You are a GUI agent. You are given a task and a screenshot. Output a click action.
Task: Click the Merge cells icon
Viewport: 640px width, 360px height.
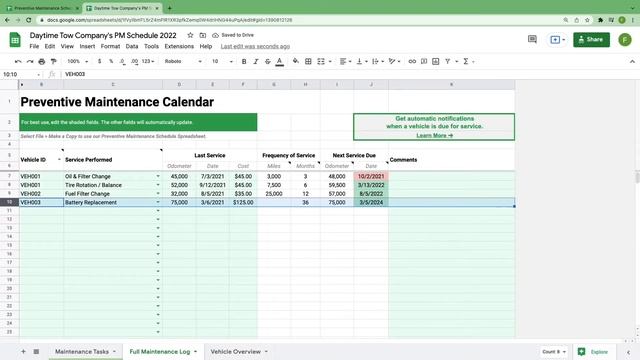pyautogui.click(x=321, y=61)
